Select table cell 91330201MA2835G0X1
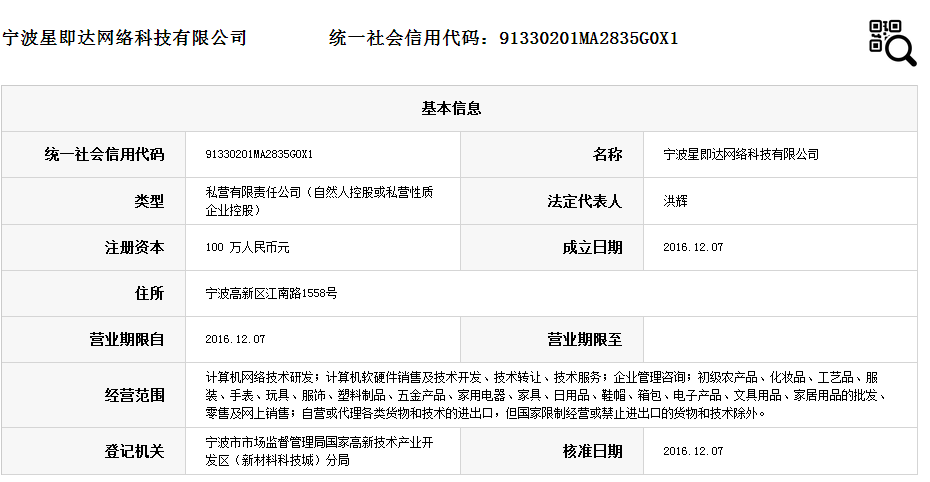930x482 pixels. pyautogui.click(x=259, y=154)
